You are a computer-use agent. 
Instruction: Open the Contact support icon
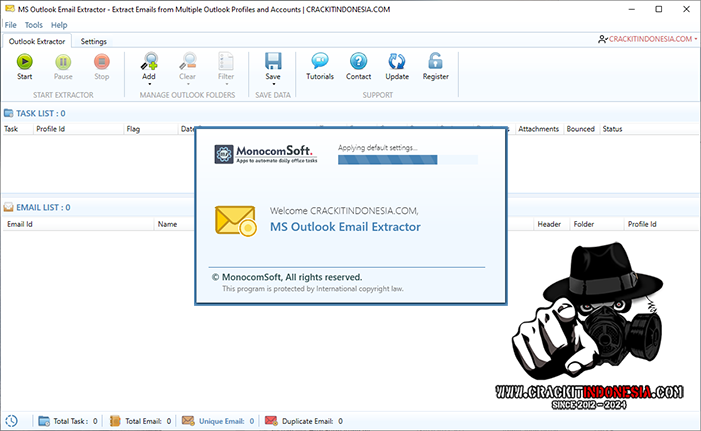[x=358, y=62]
